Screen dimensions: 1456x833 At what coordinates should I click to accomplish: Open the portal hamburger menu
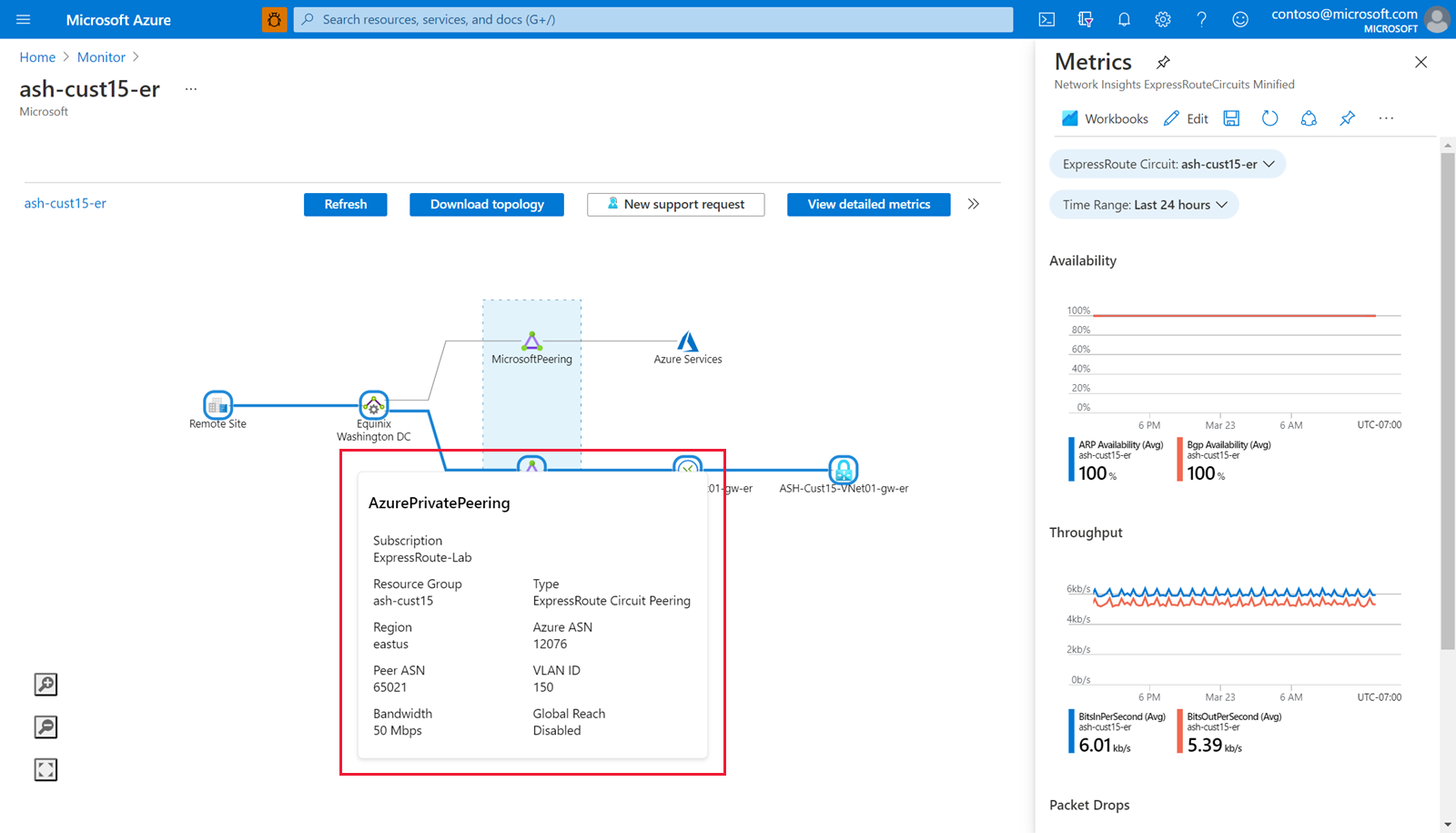(x=24, y=19)
